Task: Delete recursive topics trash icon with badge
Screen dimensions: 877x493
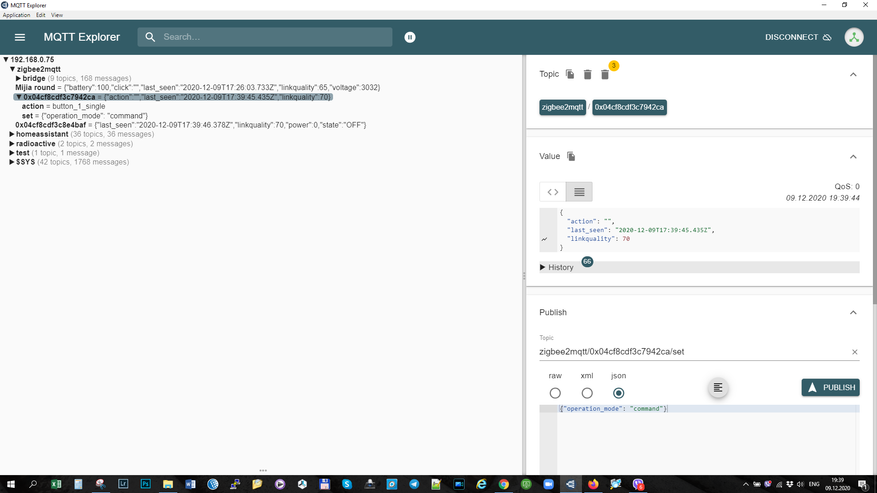Action: click(x=605, y=74)
